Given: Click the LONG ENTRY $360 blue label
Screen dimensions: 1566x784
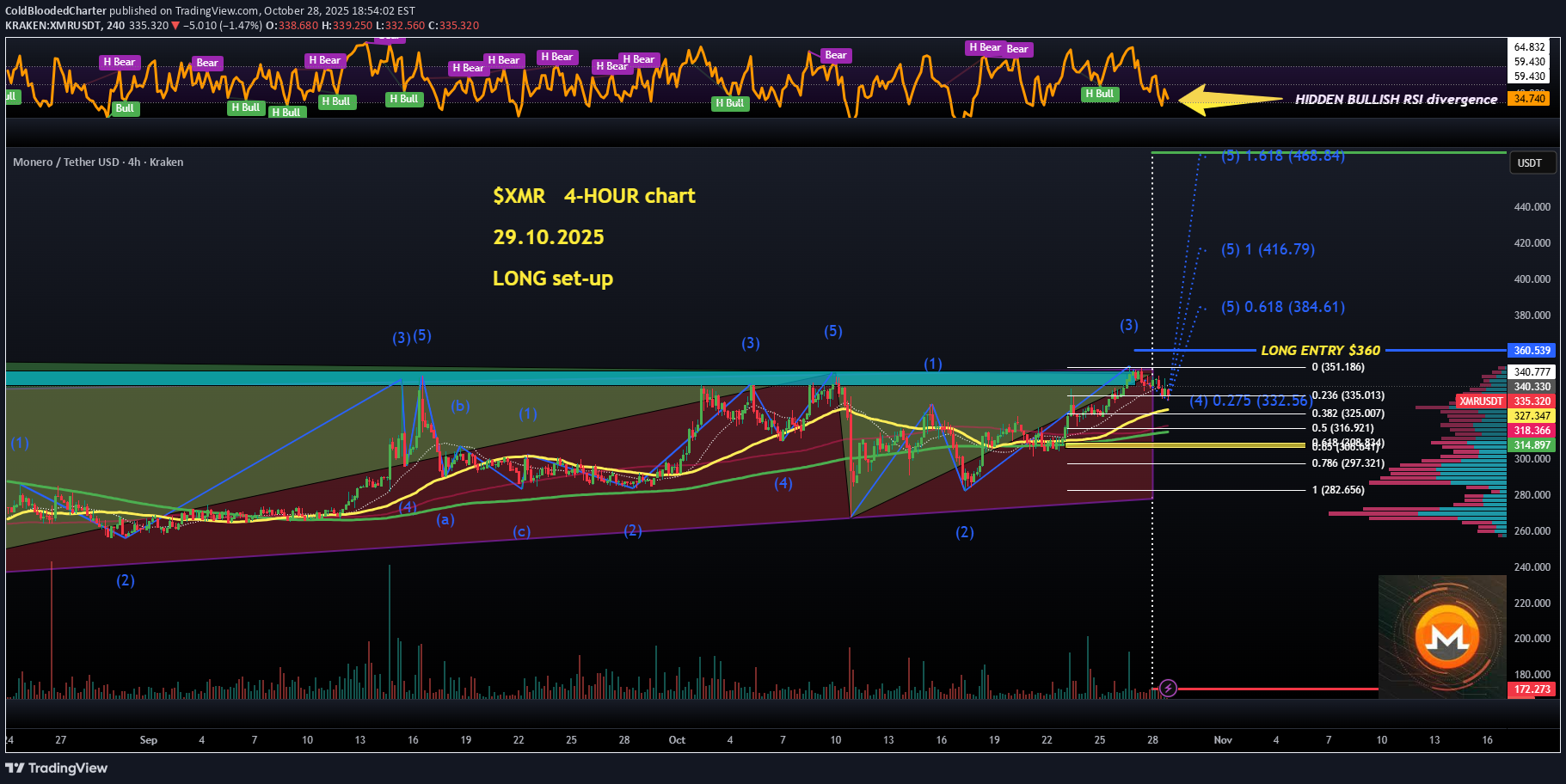Looking at the screenshot, I should (x=1320, y=350).
